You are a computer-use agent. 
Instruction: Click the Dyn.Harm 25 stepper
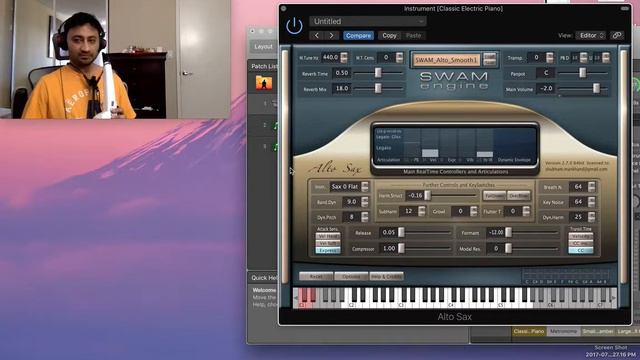(591, 217)
